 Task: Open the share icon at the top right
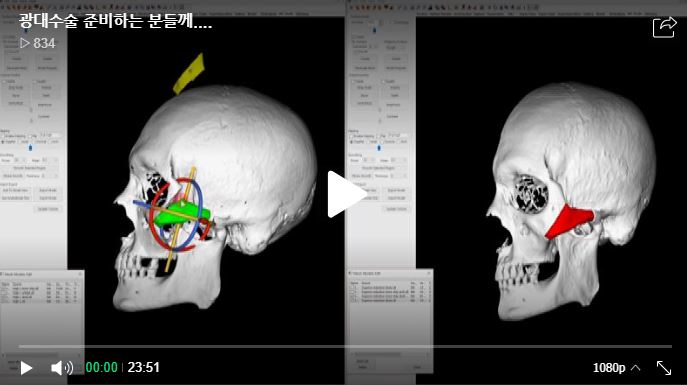664,28
